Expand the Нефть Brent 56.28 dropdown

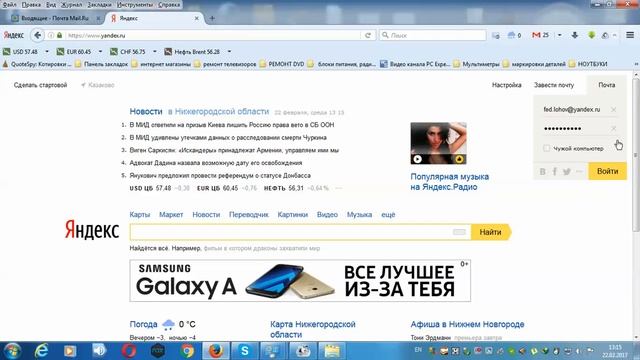click(229, 51)
